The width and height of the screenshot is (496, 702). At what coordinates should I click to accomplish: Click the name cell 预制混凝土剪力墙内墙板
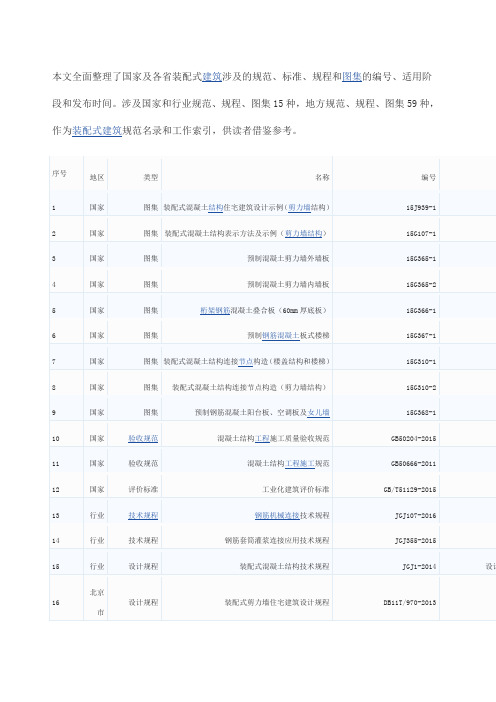pos(288,284)
